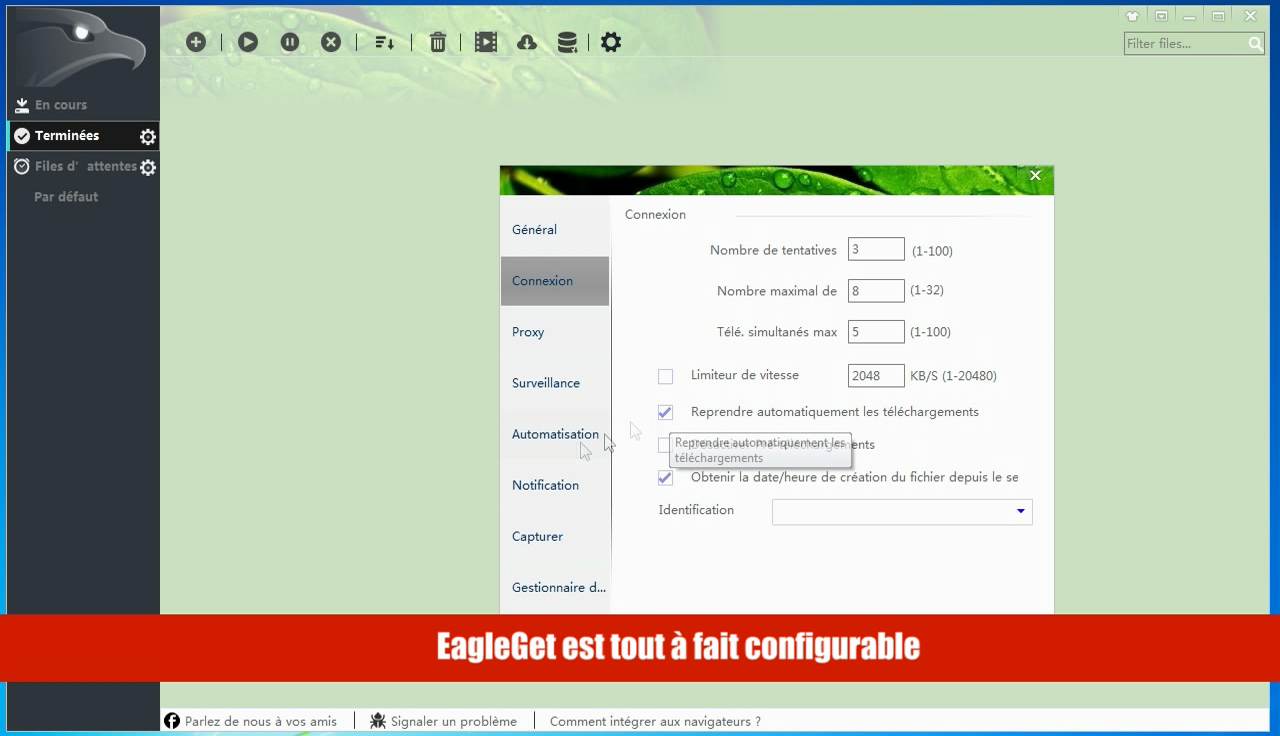Delete selected item with trash icon
Viewport: 1280px width, 736px height.
pyautogui.click(x=438, y=42)
